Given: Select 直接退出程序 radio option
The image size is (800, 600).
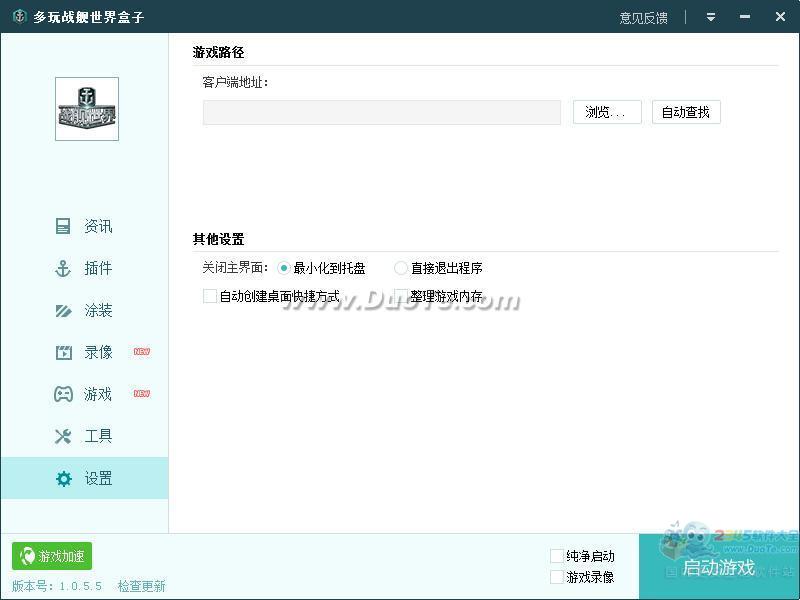Looking at the screenshot, I should pos(401,268).
